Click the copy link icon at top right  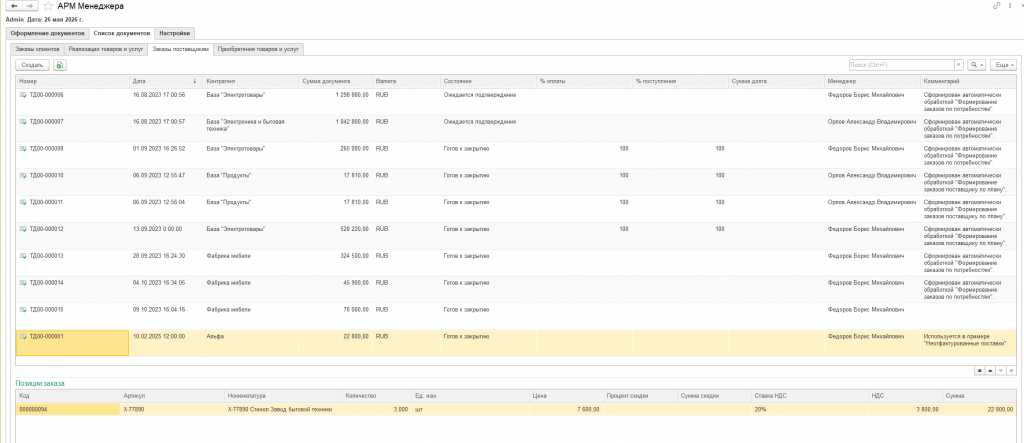tap(997, 6)
